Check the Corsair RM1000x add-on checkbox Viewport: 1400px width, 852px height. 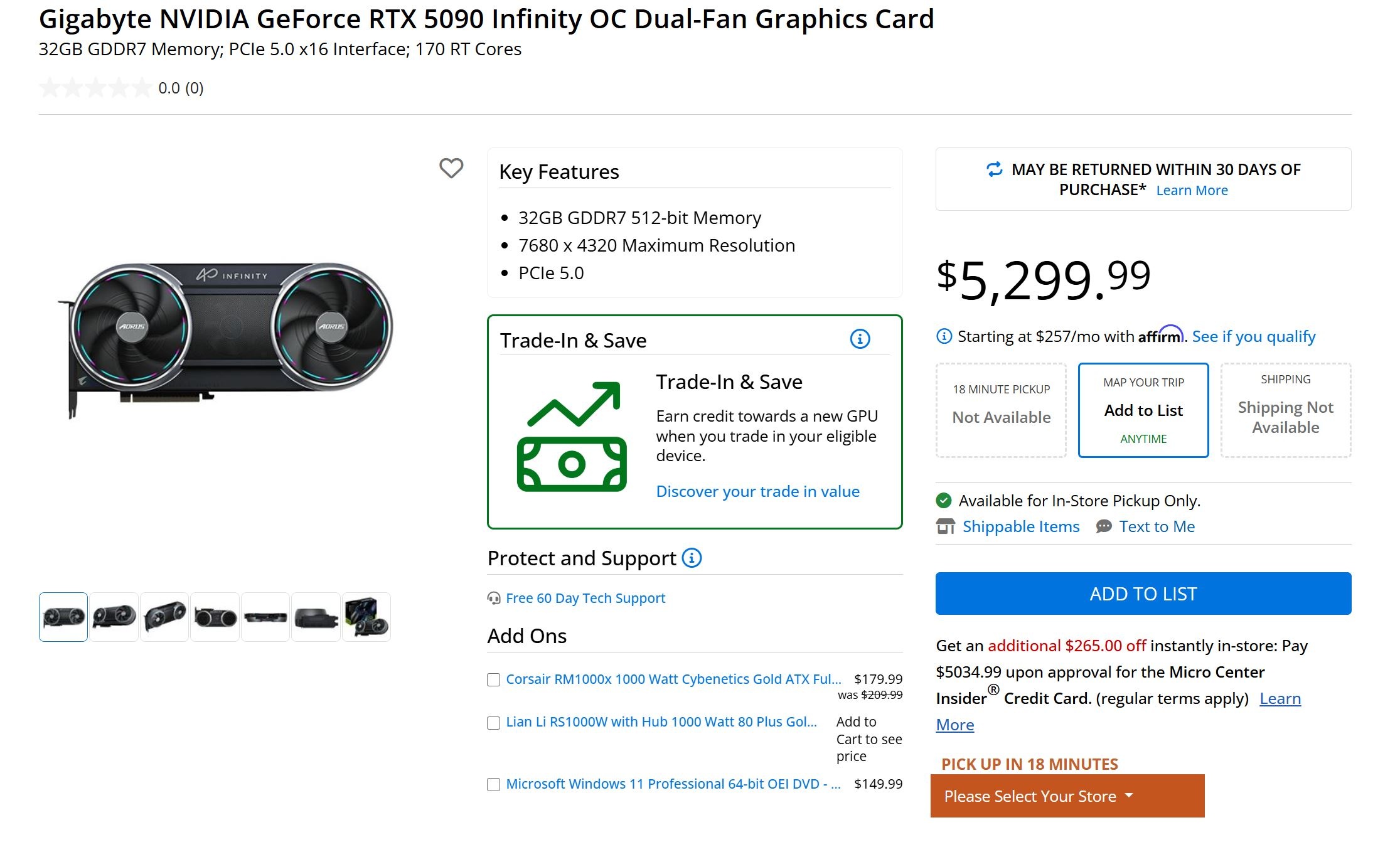494,679
